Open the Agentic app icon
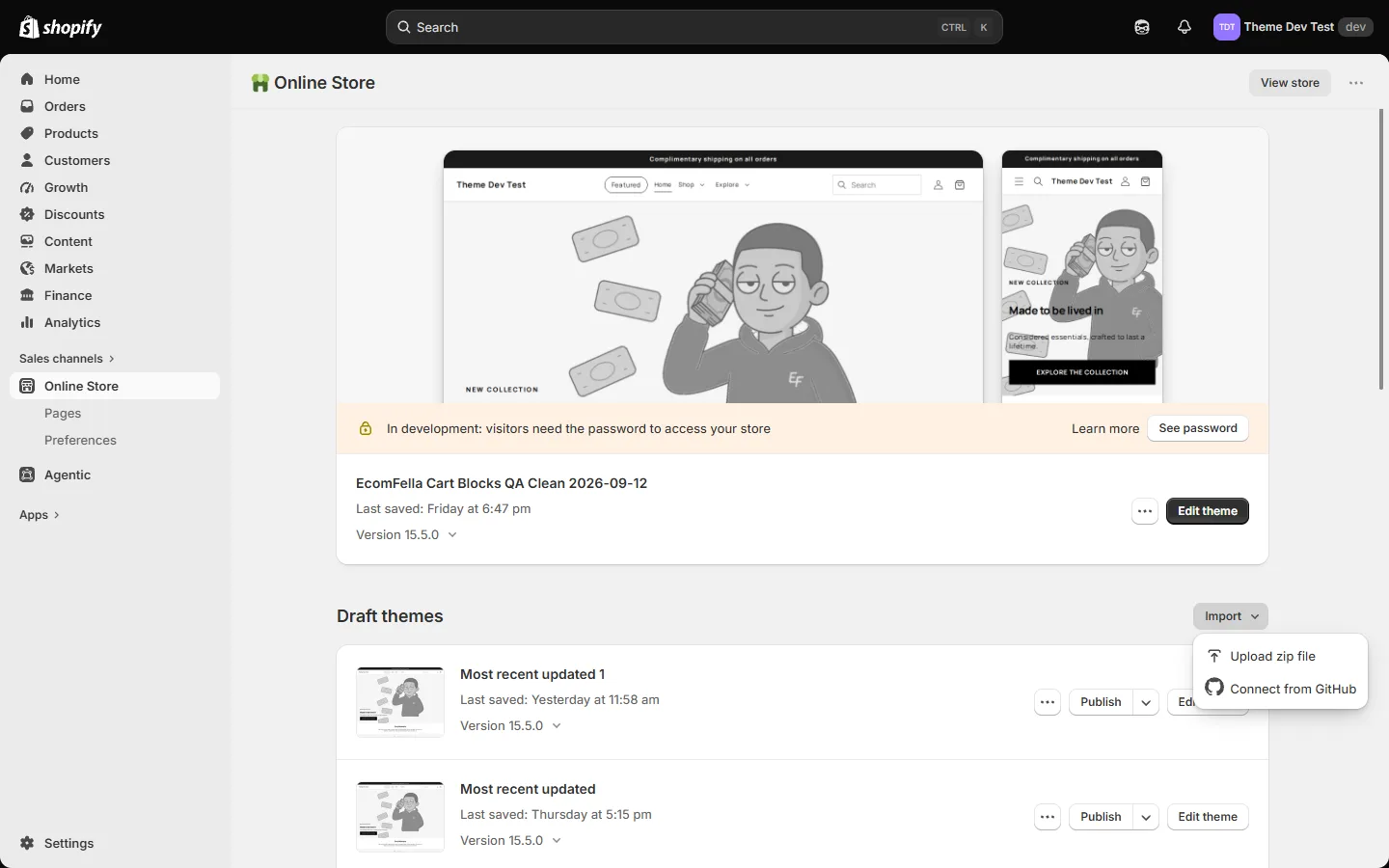This screenshot has height=868, width=1389. 27,475
